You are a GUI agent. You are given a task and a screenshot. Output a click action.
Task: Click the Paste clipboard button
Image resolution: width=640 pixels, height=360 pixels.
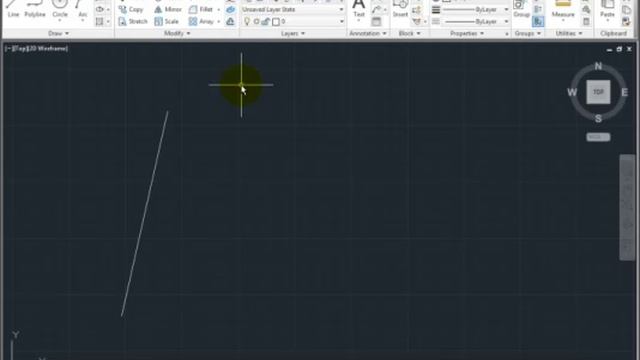point(607,9)
